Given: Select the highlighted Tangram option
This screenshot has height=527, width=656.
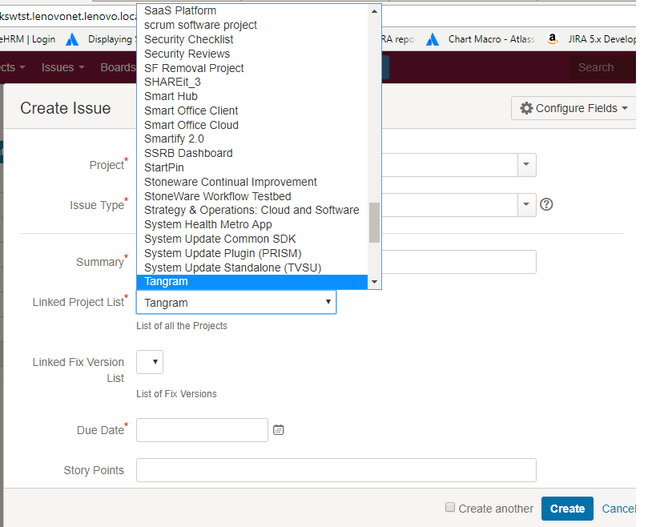Looking at the screenshot, I should (252, 281).
